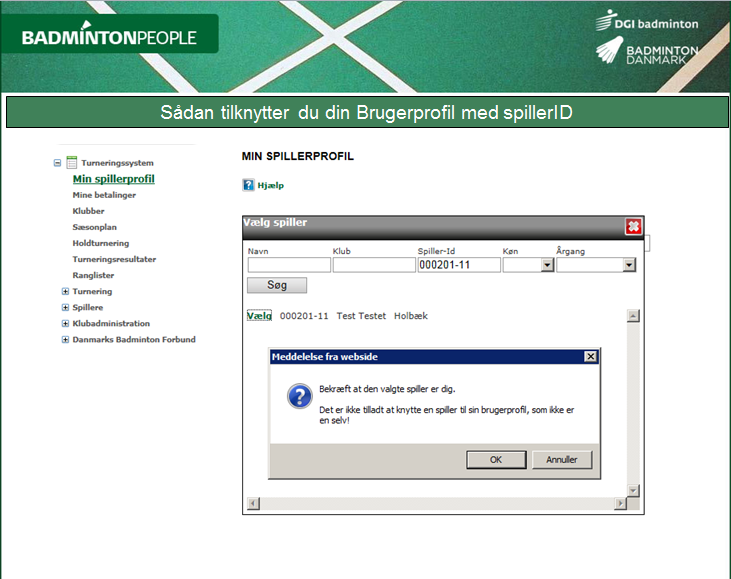
Task: Expand the Klubadministration tree node
Action: 65,323
